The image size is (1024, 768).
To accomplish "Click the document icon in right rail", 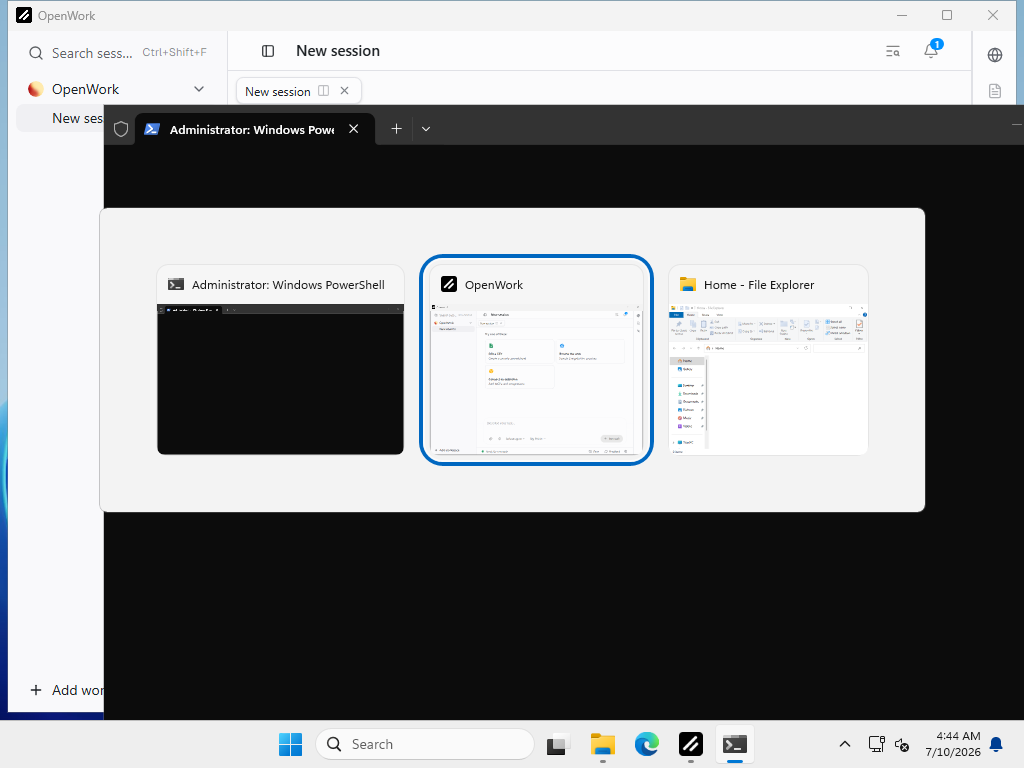I will pyautogui.click(x=995, y=91).
